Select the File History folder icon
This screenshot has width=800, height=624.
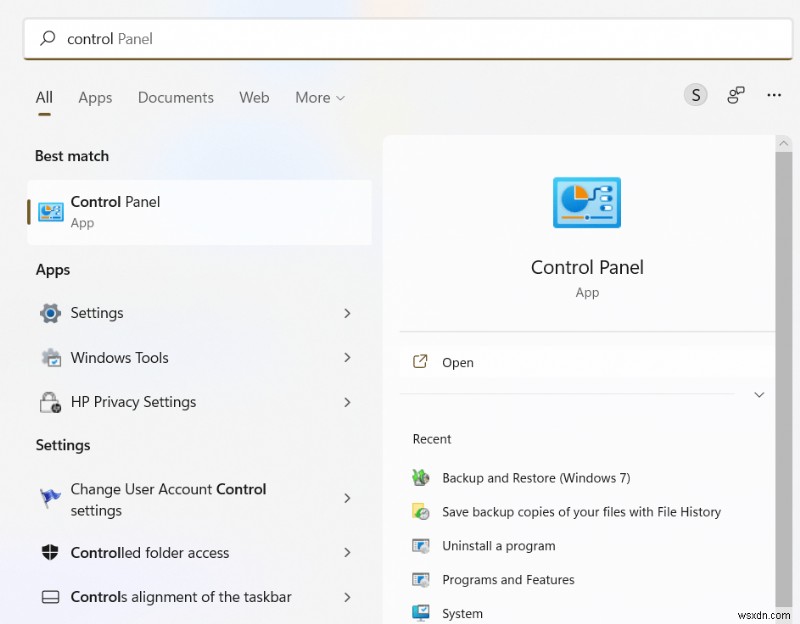(x=421, y=512)
